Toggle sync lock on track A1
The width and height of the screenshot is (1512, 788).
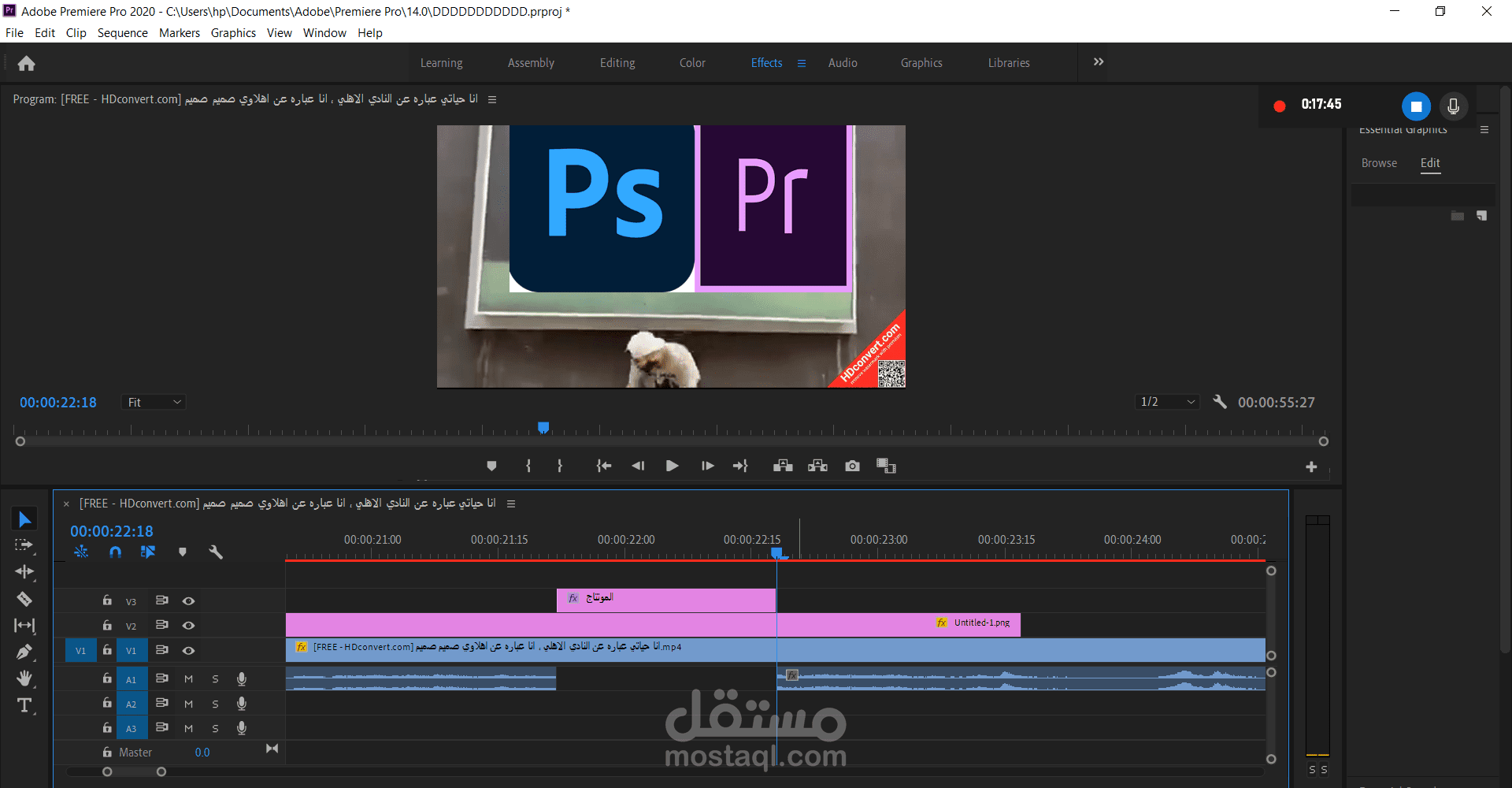point(161,678)
